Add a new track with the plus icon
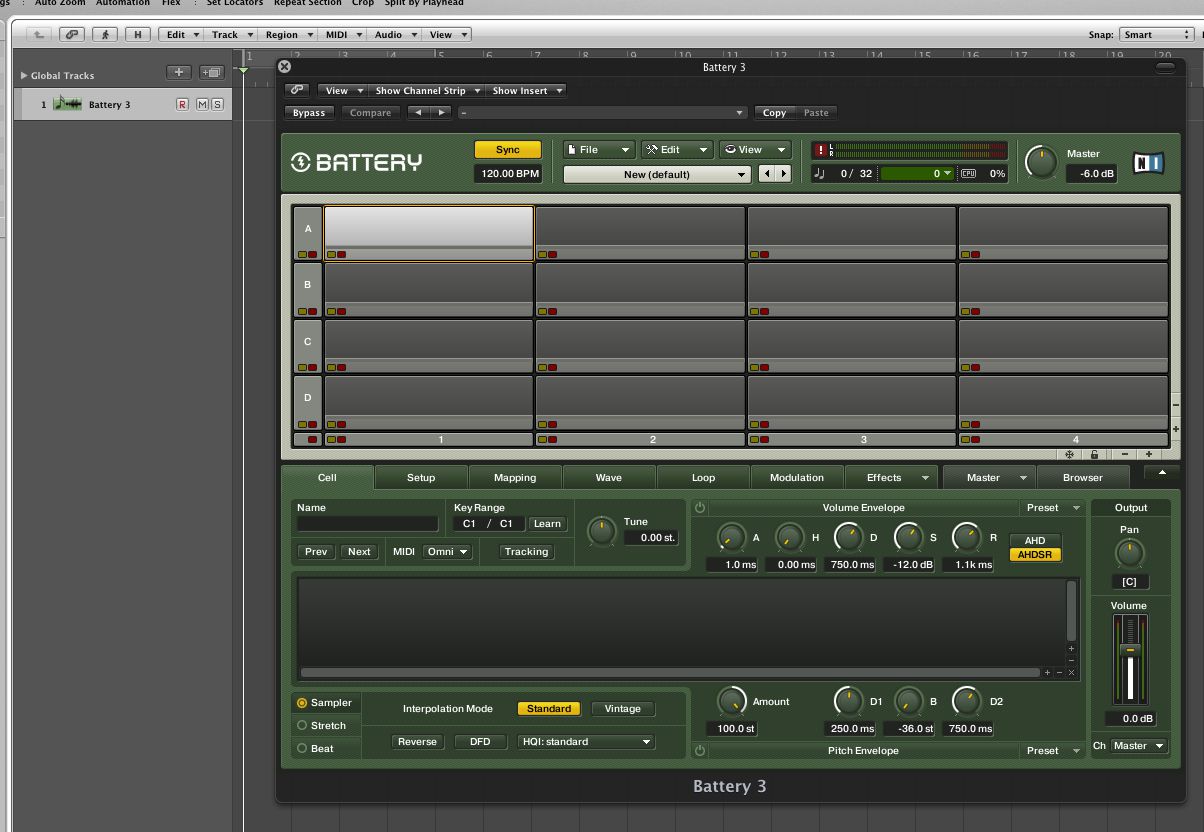This screenshot has height=832, width=1204. (x=179, y=72)
